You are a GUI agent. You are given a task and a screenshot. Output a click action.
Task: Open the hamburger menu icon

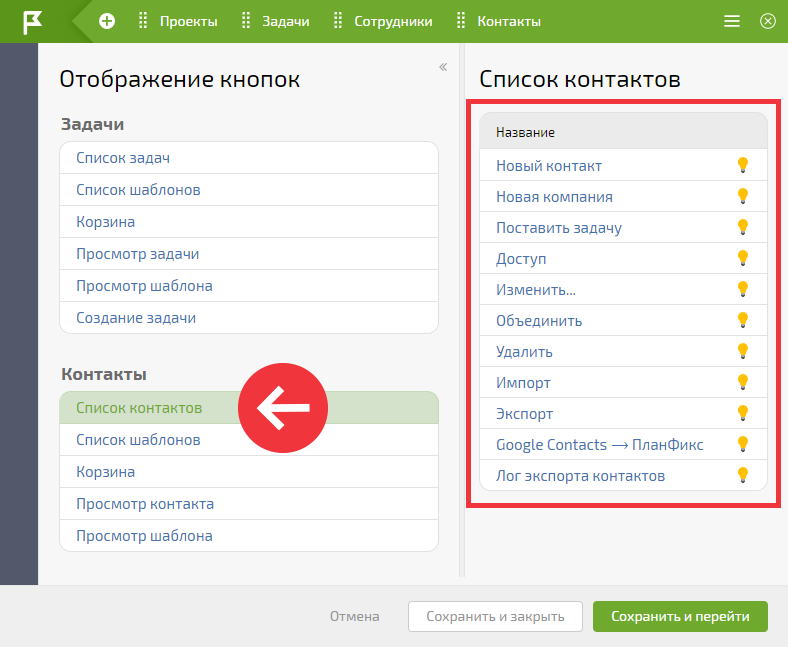731,21
